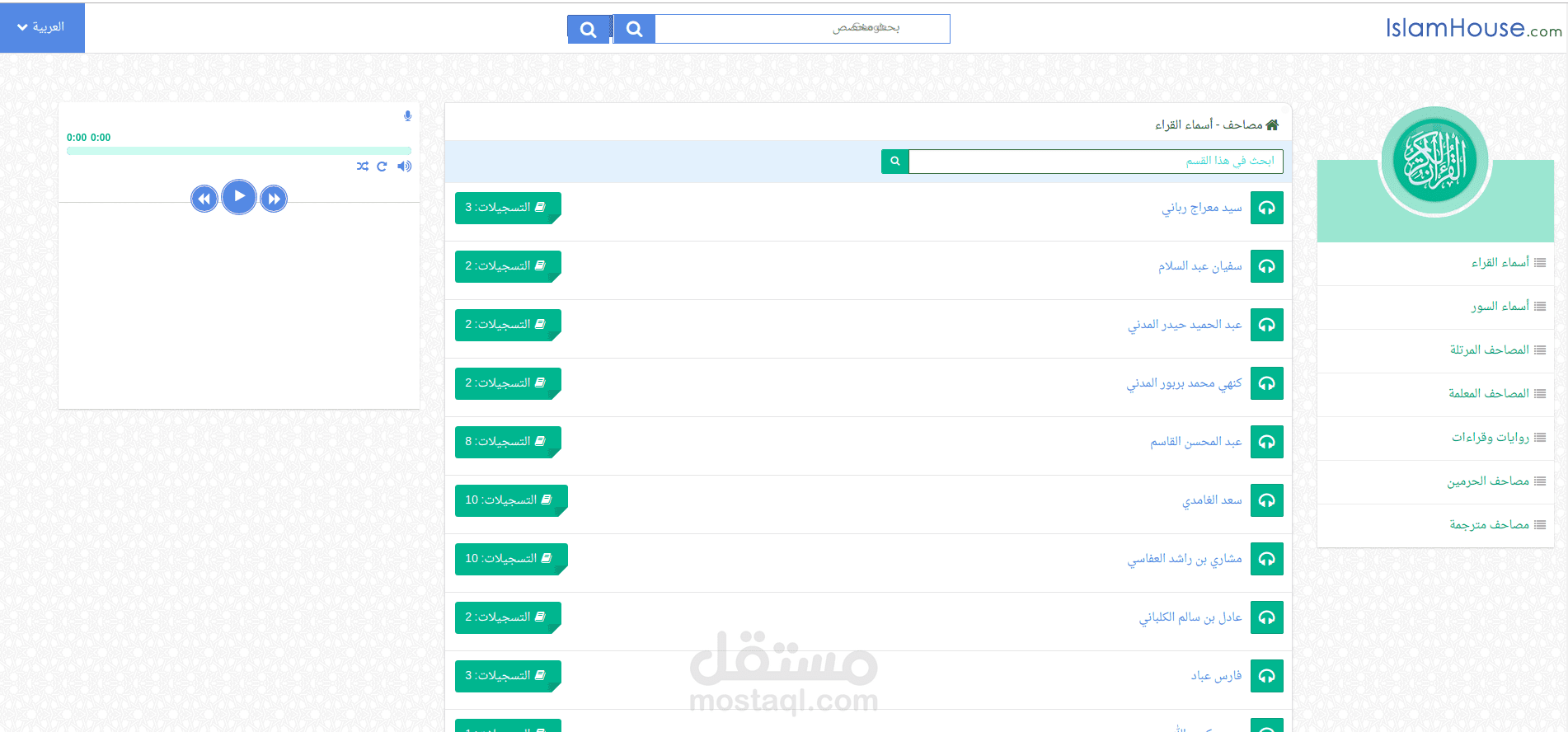Click the leftmost top search magnifier button
Viewport: 1568px width, 732px height.
pyautogui.click(x=589, y=29)
